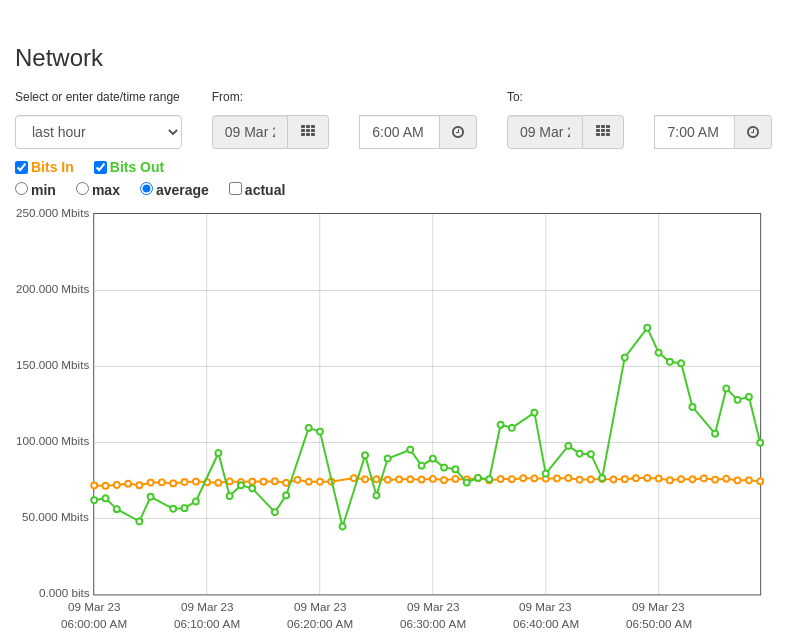Click the 150.000 Mbits axis label

point(53,365)
